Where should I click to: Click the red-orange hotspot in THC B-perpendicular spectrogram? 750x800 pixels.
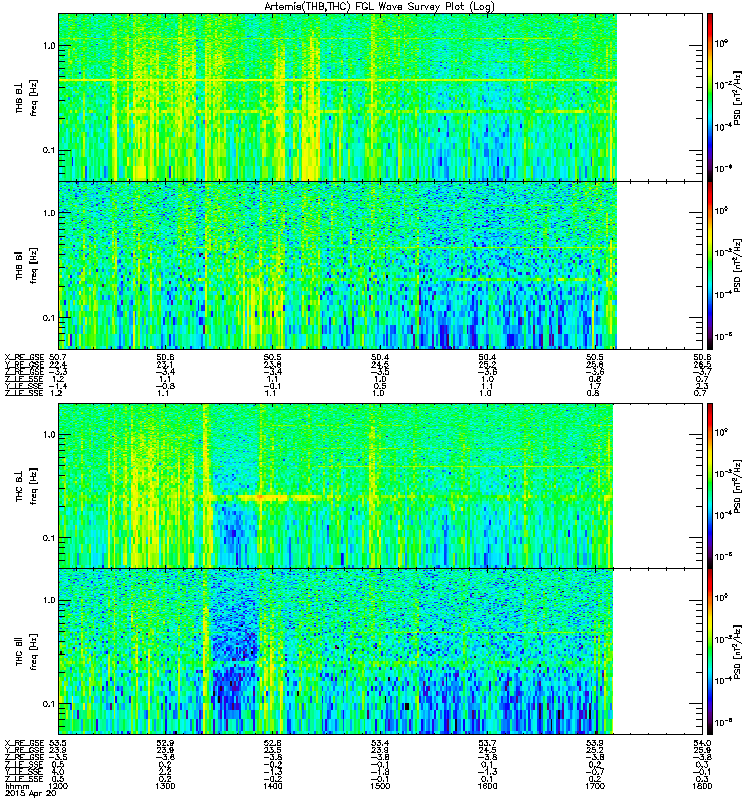tap(260, 496)
